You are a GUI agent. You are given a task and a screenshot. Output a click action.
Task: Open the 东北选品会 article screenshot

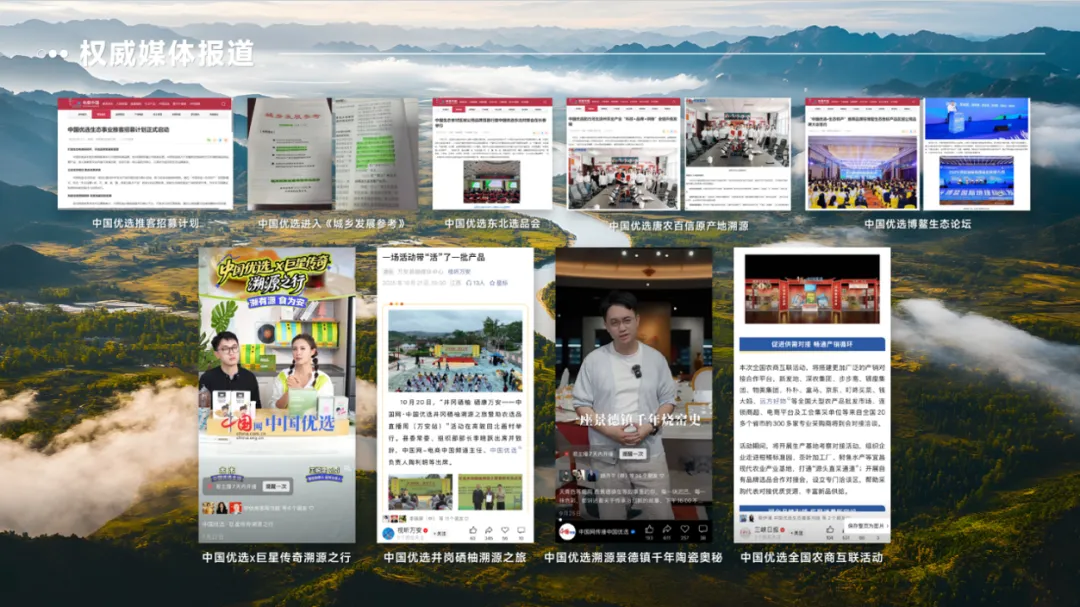pyautogui.click(x=492, y=154)
